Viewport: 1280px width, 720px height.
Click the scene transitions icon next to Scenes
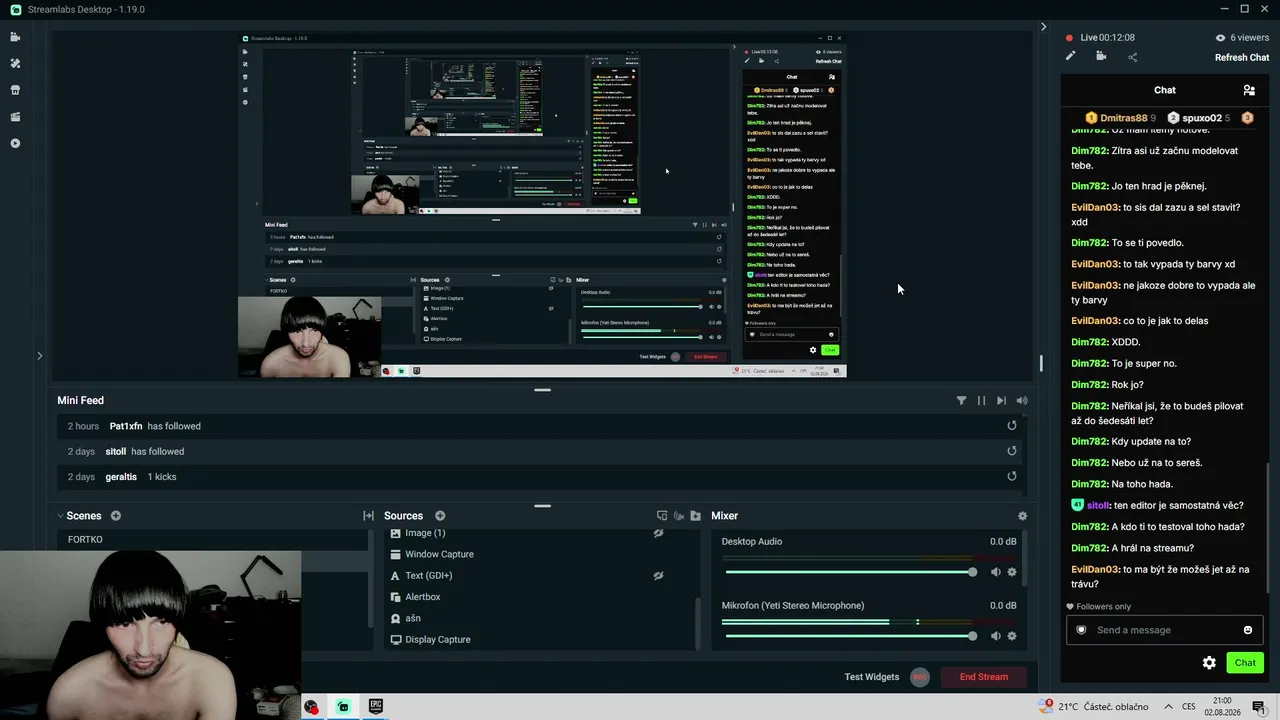368,516
